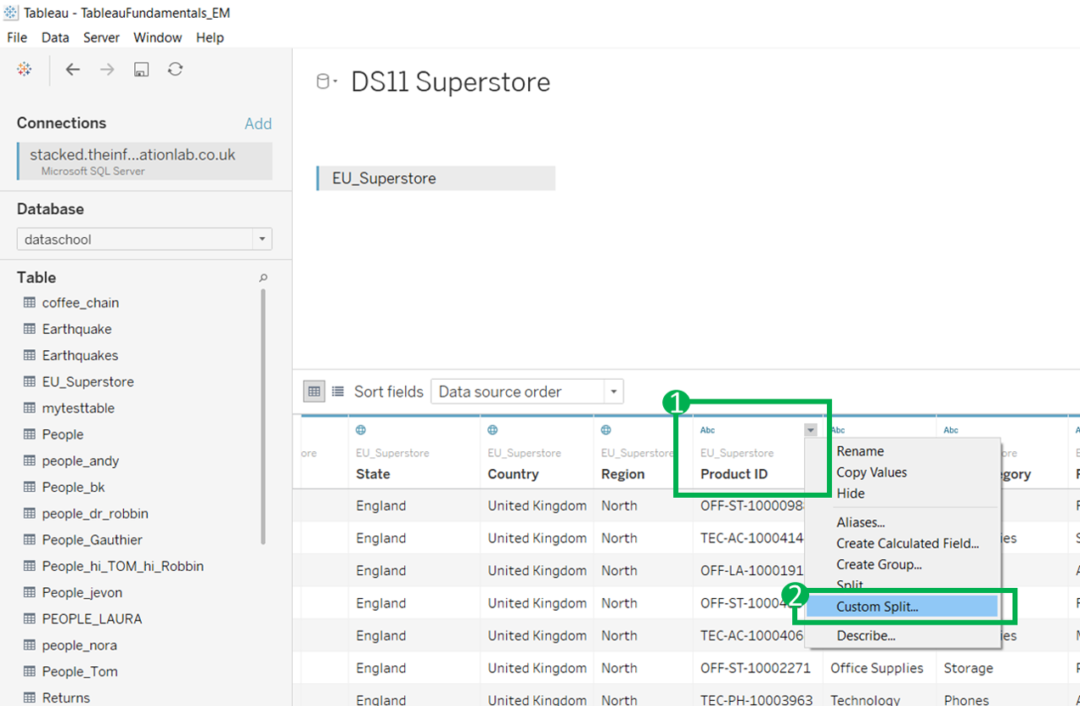The image size is (1080, 706).
Task: Choose Custom Split from the context menu
Action: 877,607
